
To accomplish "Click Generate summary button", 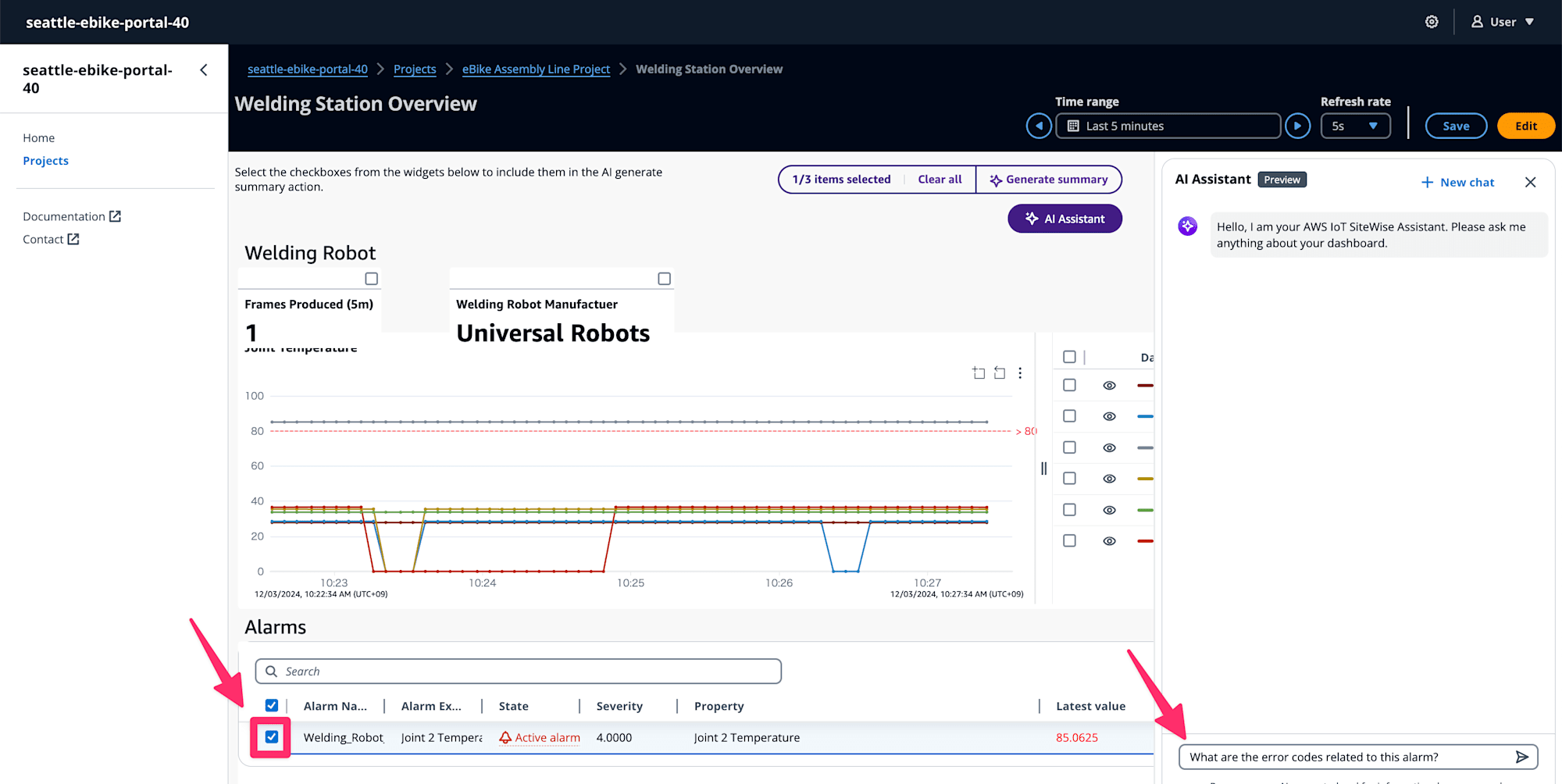I will 1049,180.
